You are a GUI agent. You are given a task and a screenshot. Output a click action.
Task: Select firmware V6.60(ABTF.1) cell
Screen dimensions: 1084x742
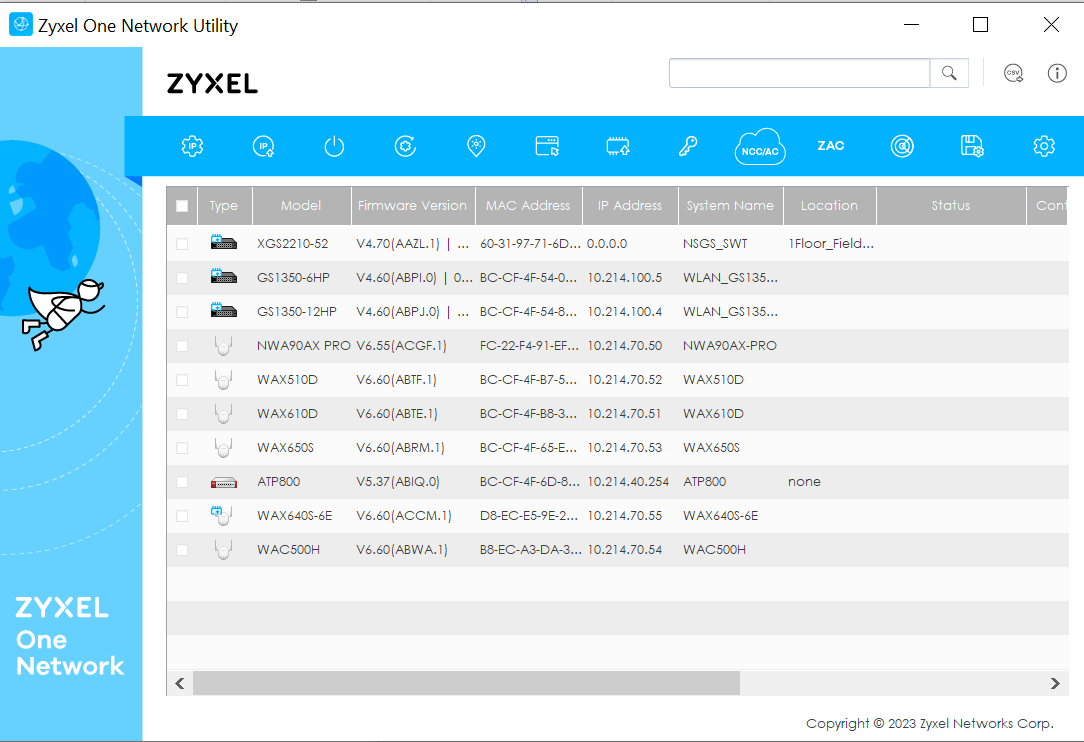click(x=396, y=380)
